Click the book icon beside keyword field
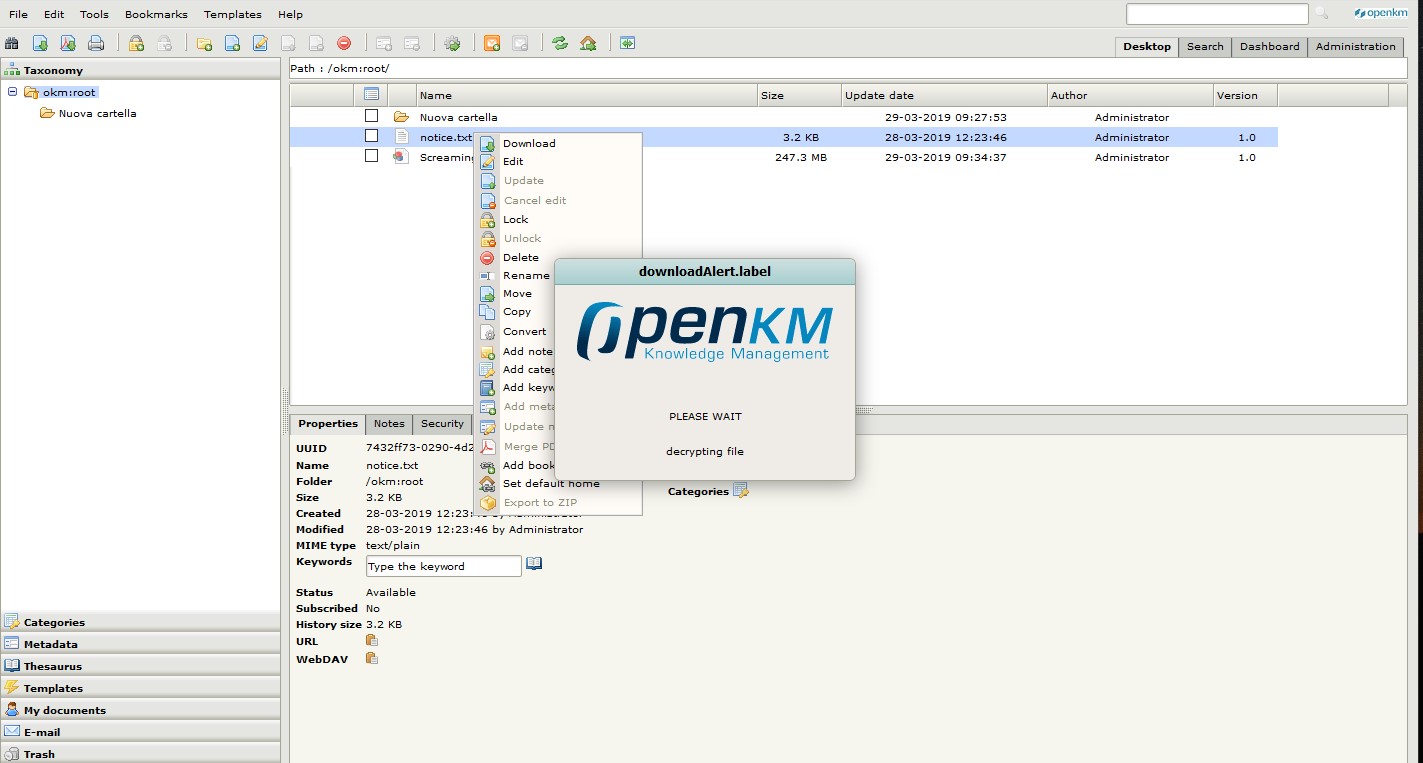1423x763 pixels. coord(534,564)
